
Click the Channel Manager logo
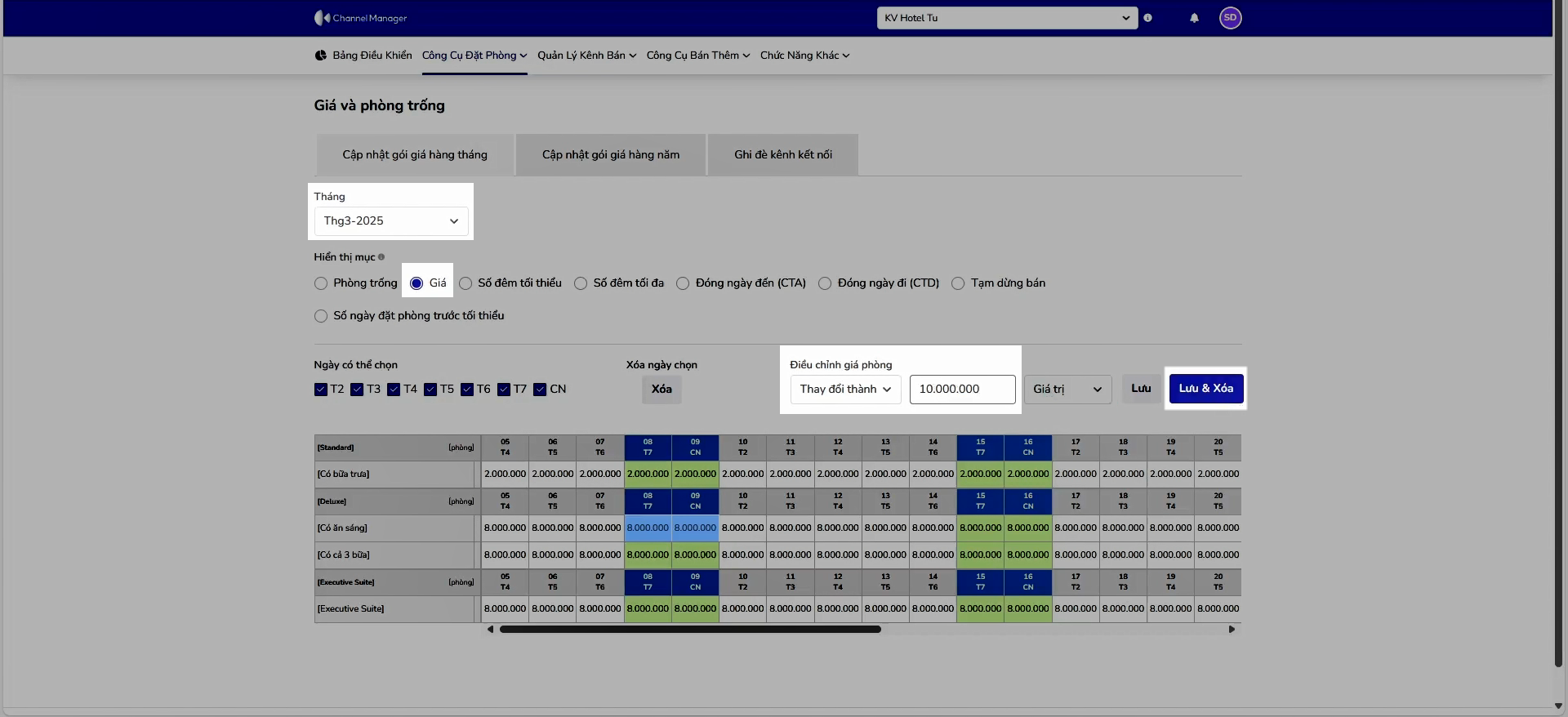click(360, 18)
